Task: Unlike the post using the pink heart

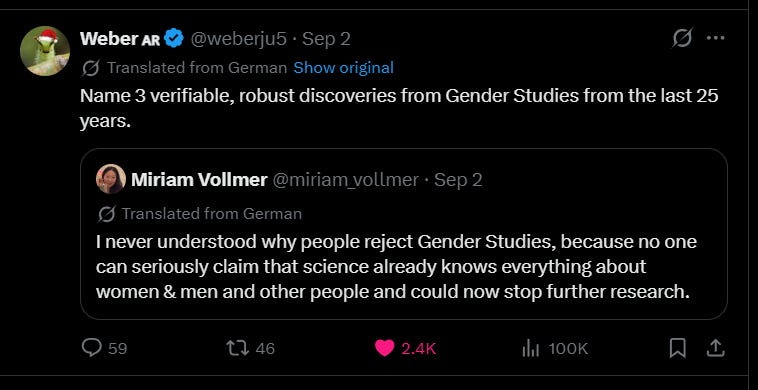Action: pos(384,347)
